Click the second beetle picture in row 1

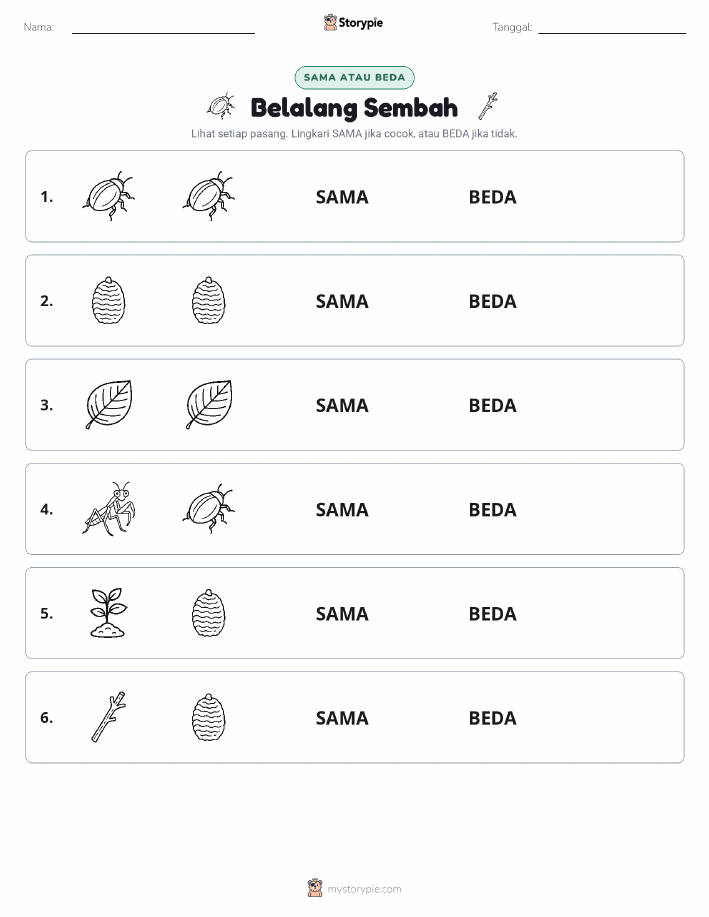(x=209, y=196)
